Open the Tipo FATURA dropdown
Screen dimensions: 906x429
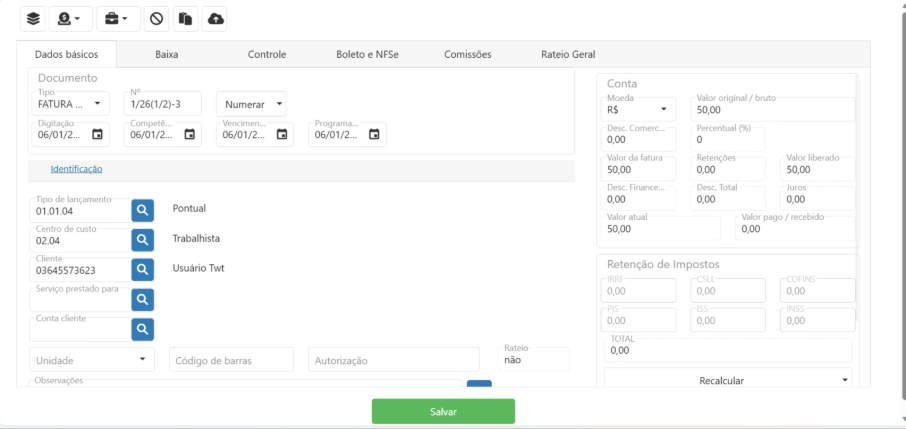click(70, 104)
